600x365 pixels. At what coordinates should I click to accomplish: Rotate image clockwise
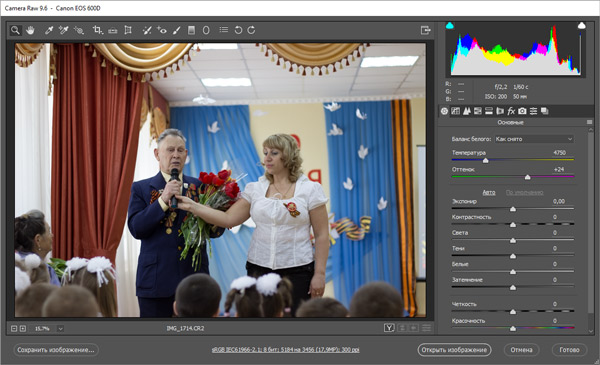coord(251,30)
